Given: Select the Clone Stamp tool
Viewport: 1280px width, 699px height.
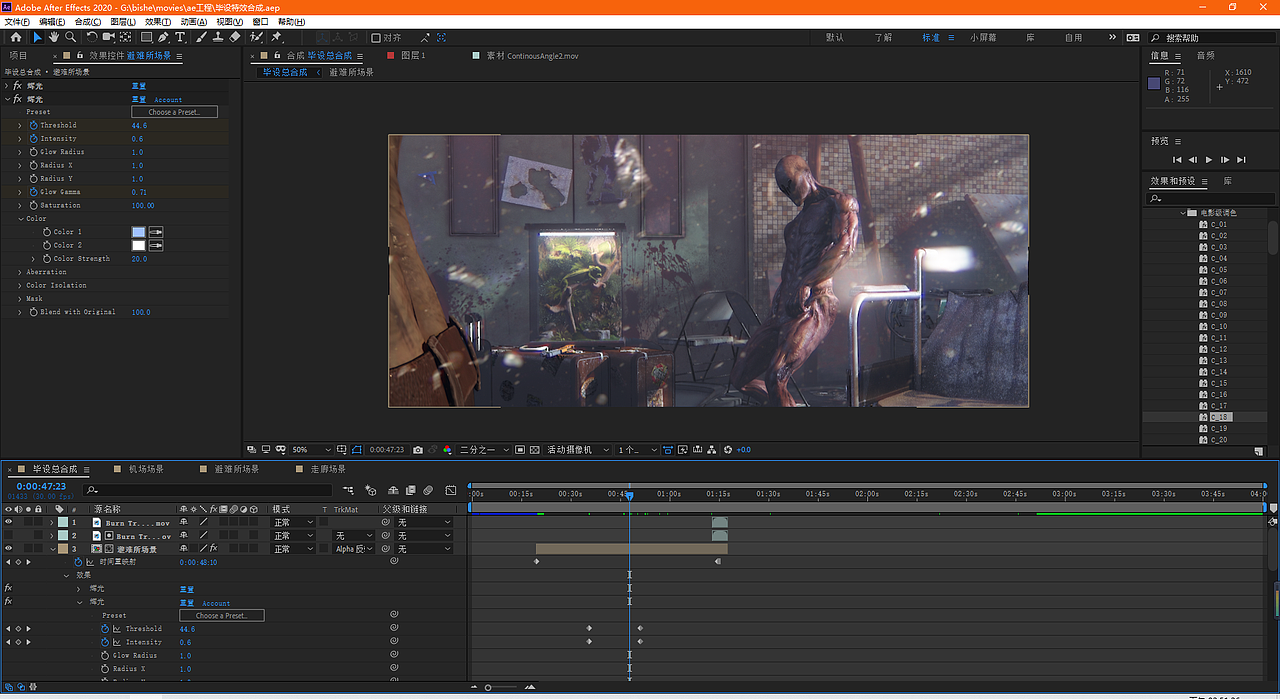Looking at the screenshot, I should (x=218, y=37).
